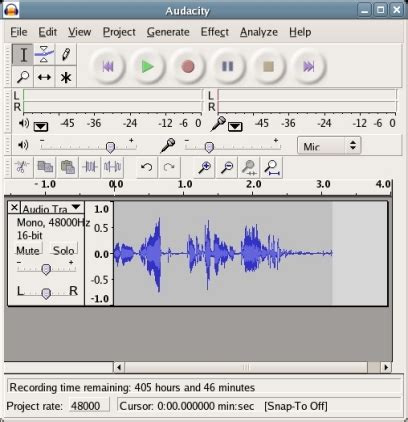Click the 'Mono, 48000Hz' track info text
Viewport: 408px width, 422px height.
pos(53,222)
